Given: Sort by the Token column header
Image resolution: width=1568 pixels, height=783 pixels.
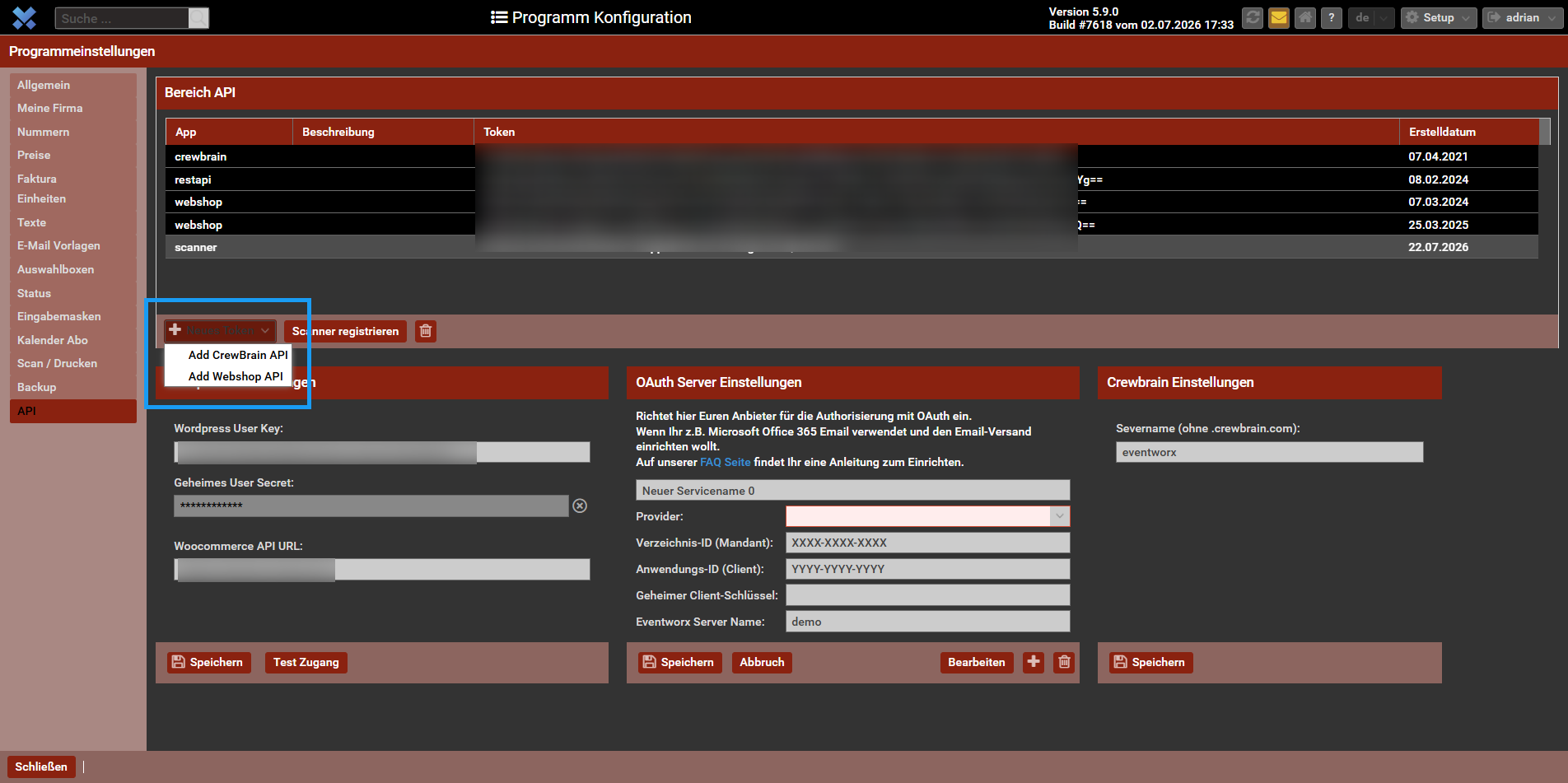Looking at the screenshot, I should tap(936, 132).
